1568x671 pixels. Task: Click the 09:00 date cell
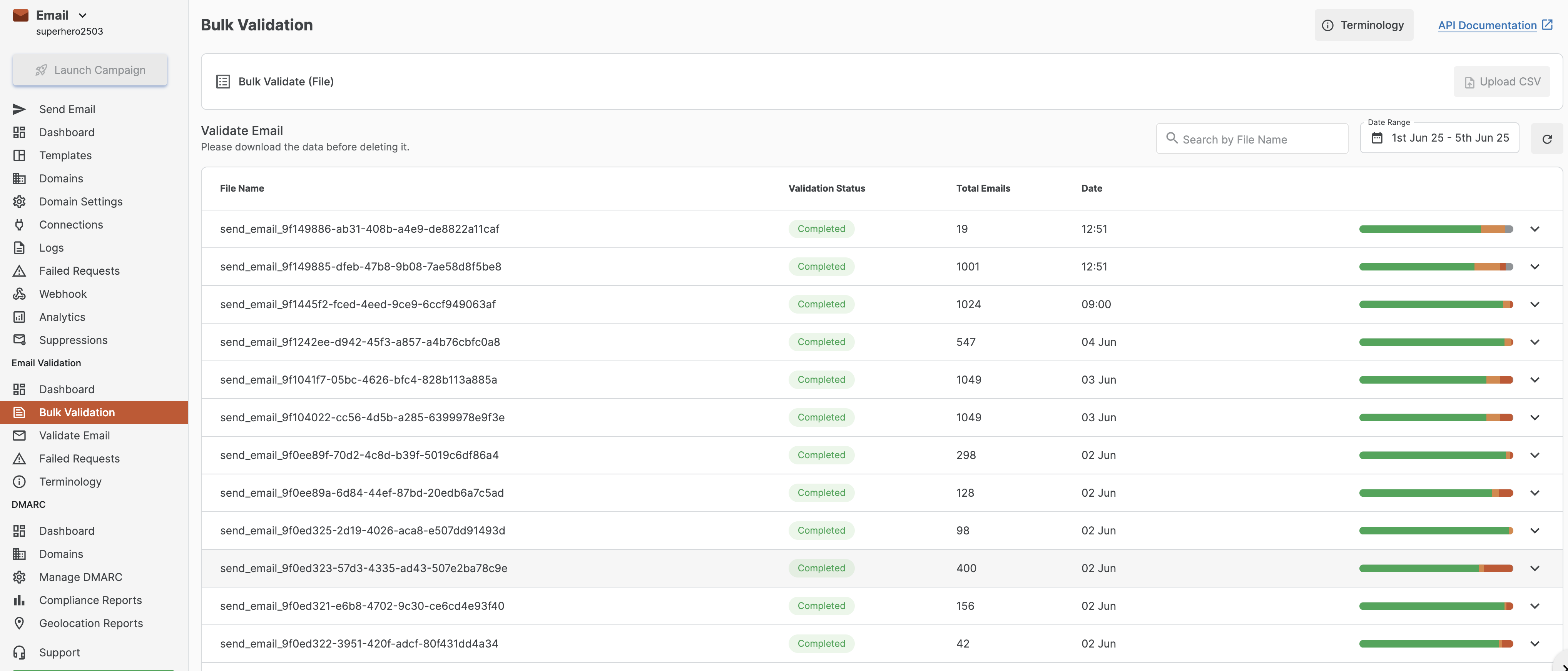(1096, 305)
